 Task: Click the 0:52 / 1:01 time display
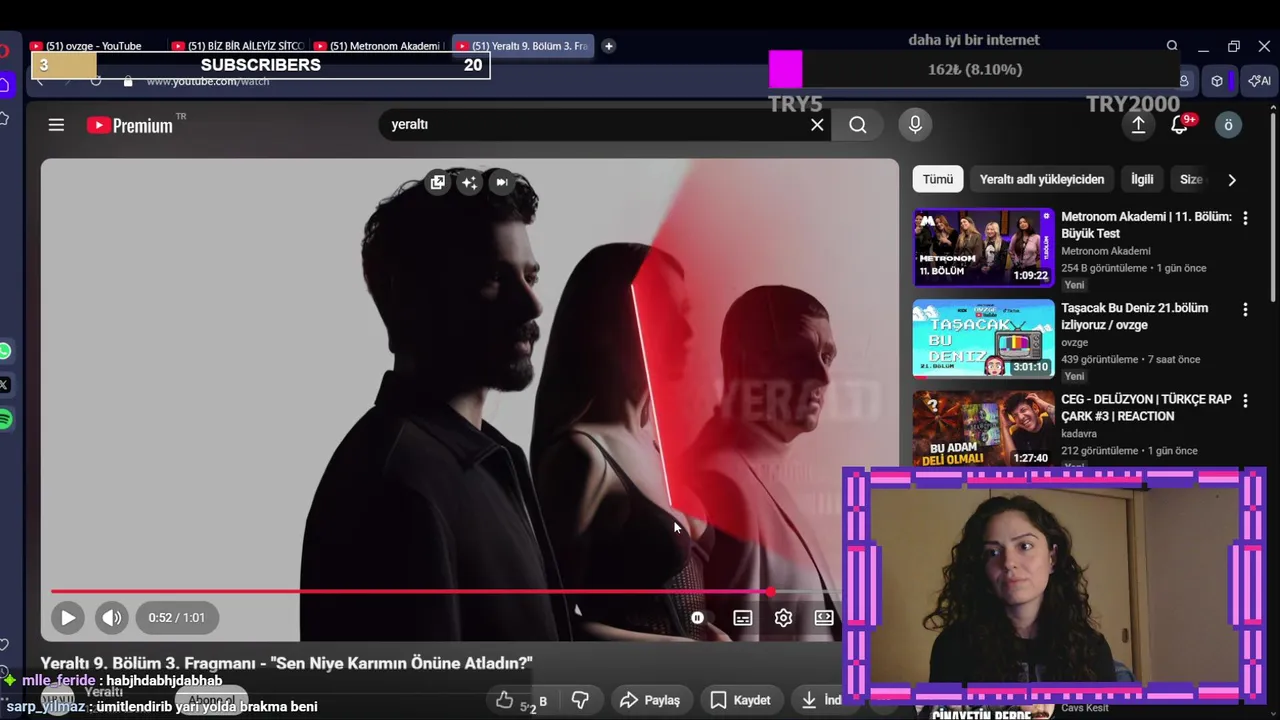[x=177, y=618]
